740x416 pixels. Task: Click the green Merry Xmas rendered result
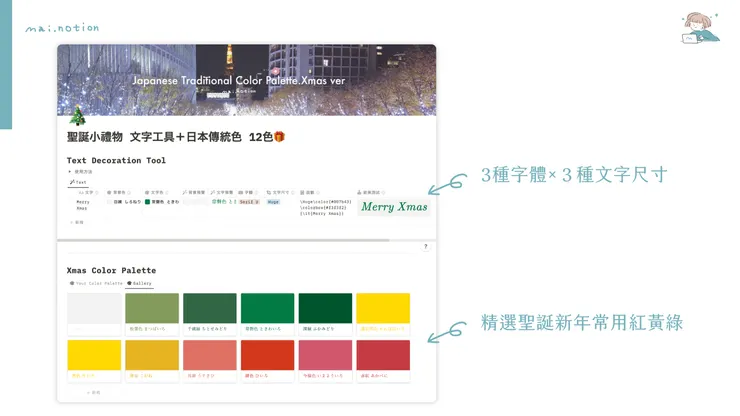pyautogui.click(x=394, y=207)
